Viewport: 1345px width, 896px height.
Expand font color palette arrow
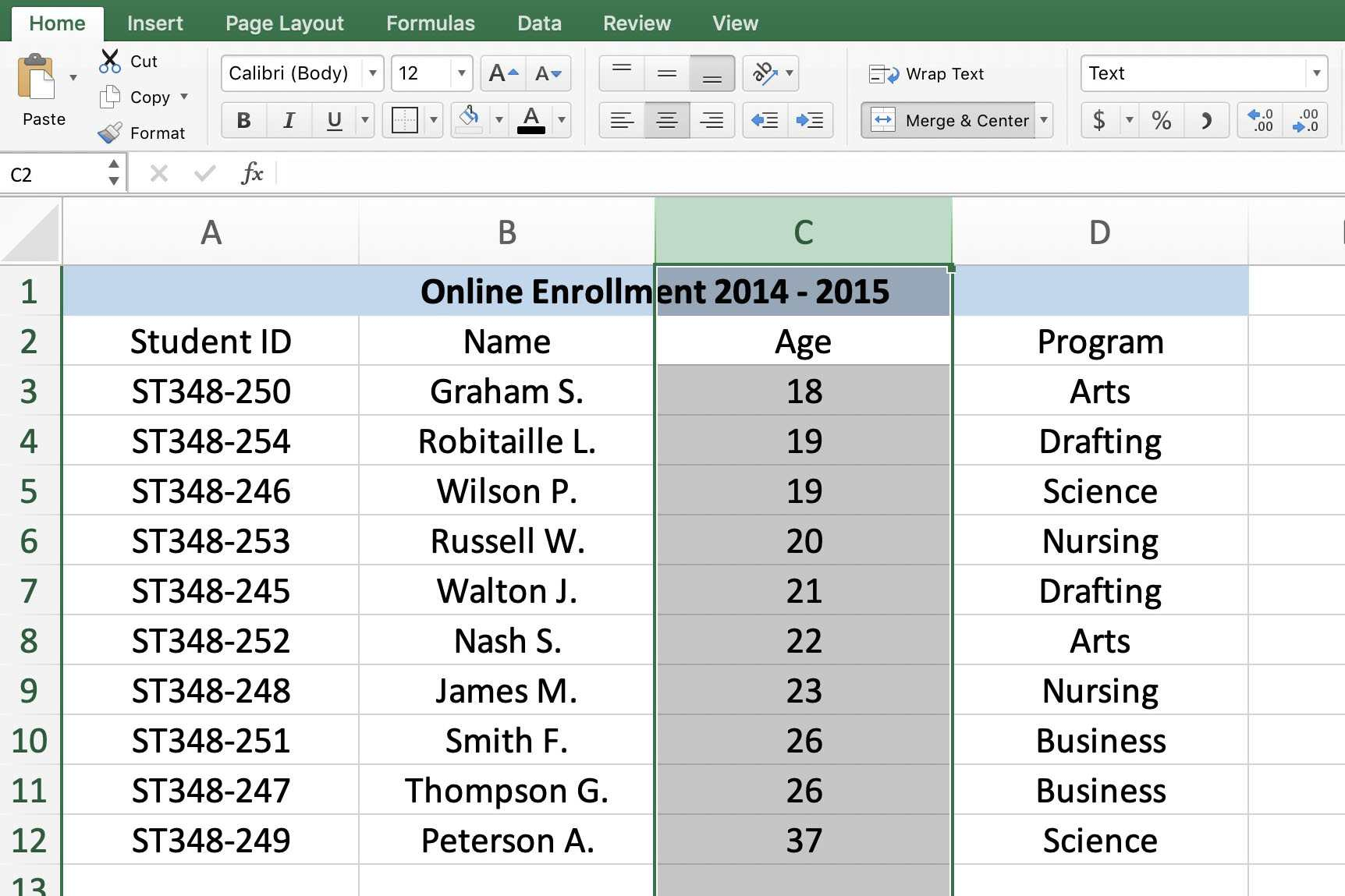[x=561, y=120]
